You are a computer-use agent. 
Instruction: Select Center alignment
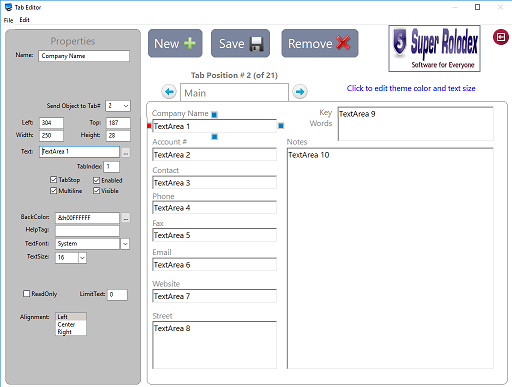71,324
